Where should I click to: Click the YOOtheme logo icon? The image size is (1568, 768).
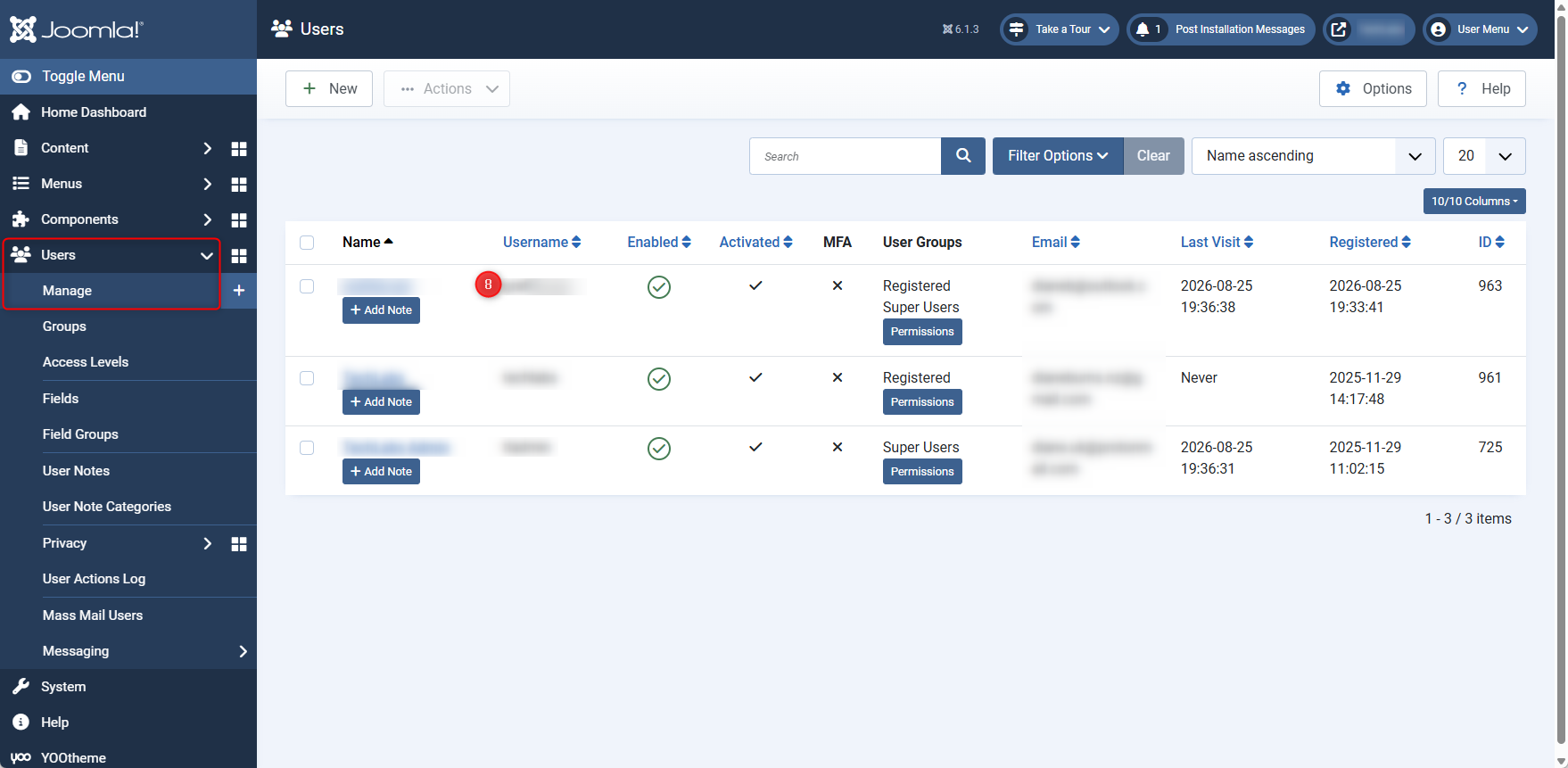[21, 758]
